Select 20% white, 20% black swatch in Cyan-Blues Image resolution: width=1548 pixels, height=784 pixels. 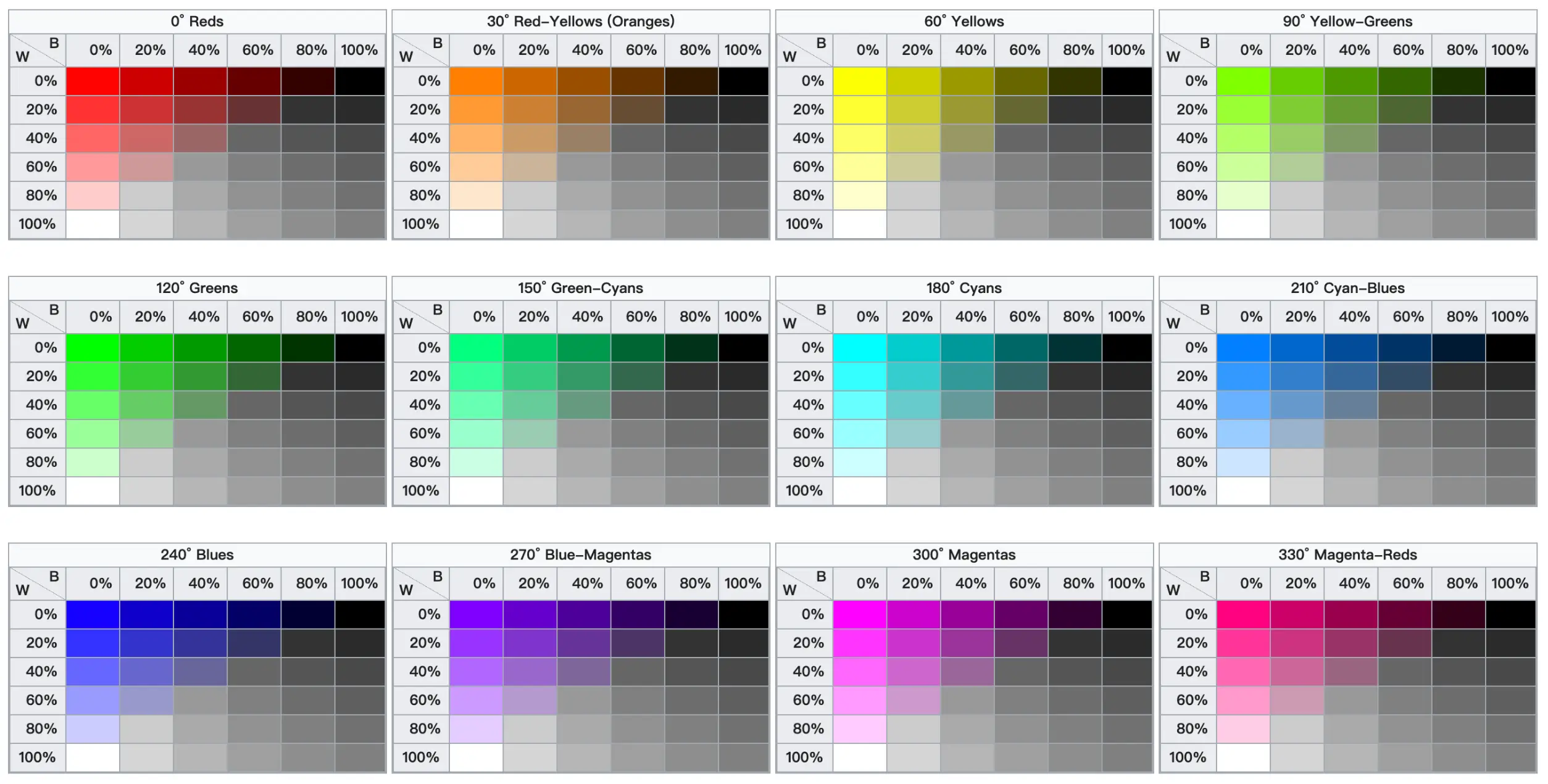point(1297,376)
